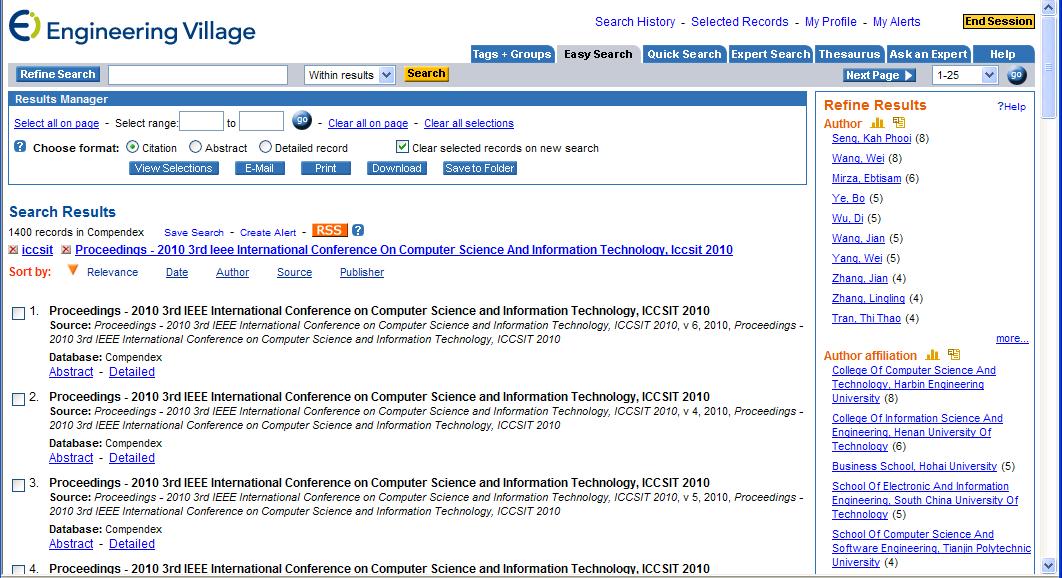Open Search History link
Viewport: 1062px width, 578px height.
coord(635,22)
